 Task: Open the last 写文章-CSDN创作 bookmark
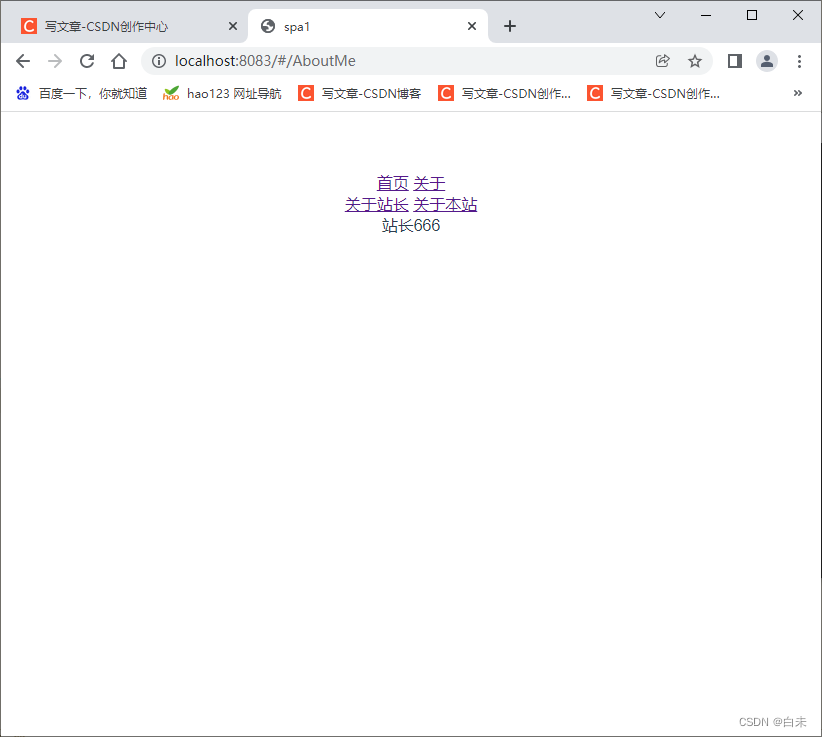pyautogui.click(x=653, y=93)
